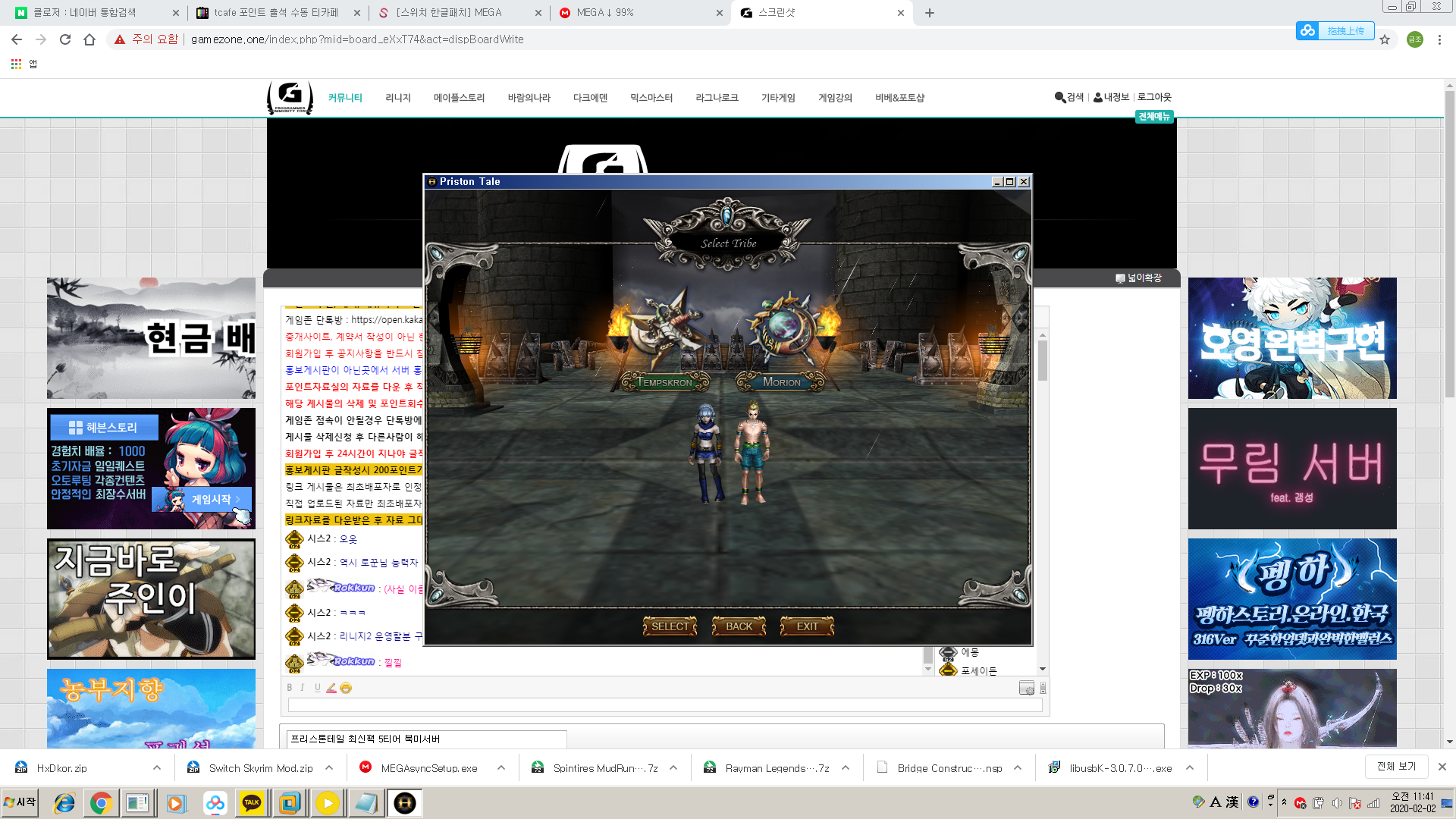The width and height of the screenshot is (1456, 819).
Task: Click the 검색 search link
Action: pos(1069,97)
